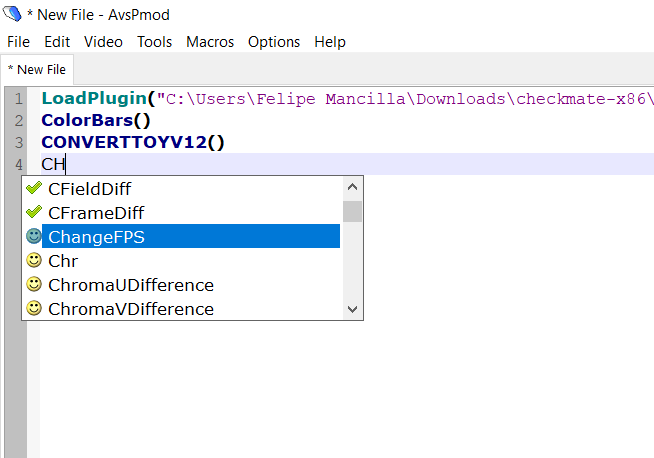Open the Video menu

click(103, 42)
